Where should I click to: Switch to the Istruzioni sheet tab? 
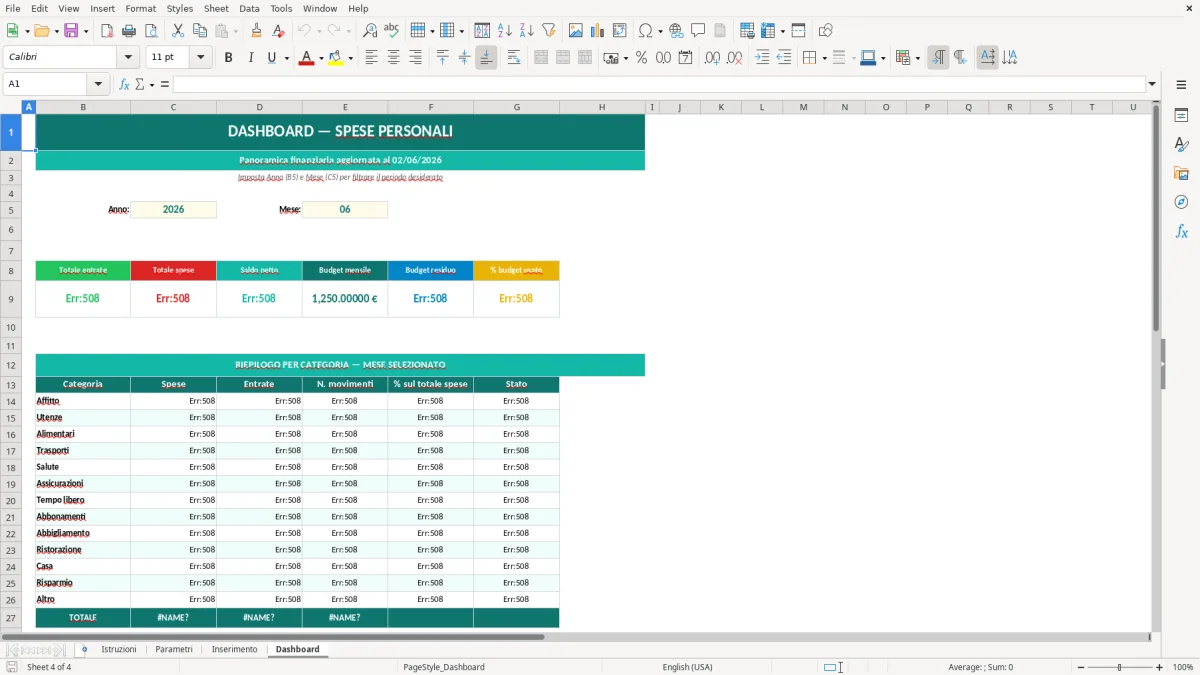tap(118, 649)
